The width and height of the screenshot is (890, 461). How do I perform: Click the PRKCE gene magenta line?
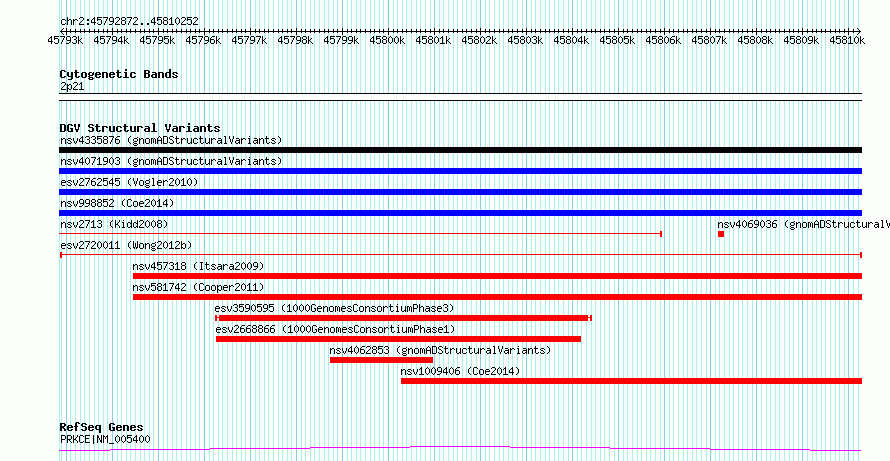pyautogui.click(x=460, y=449)
